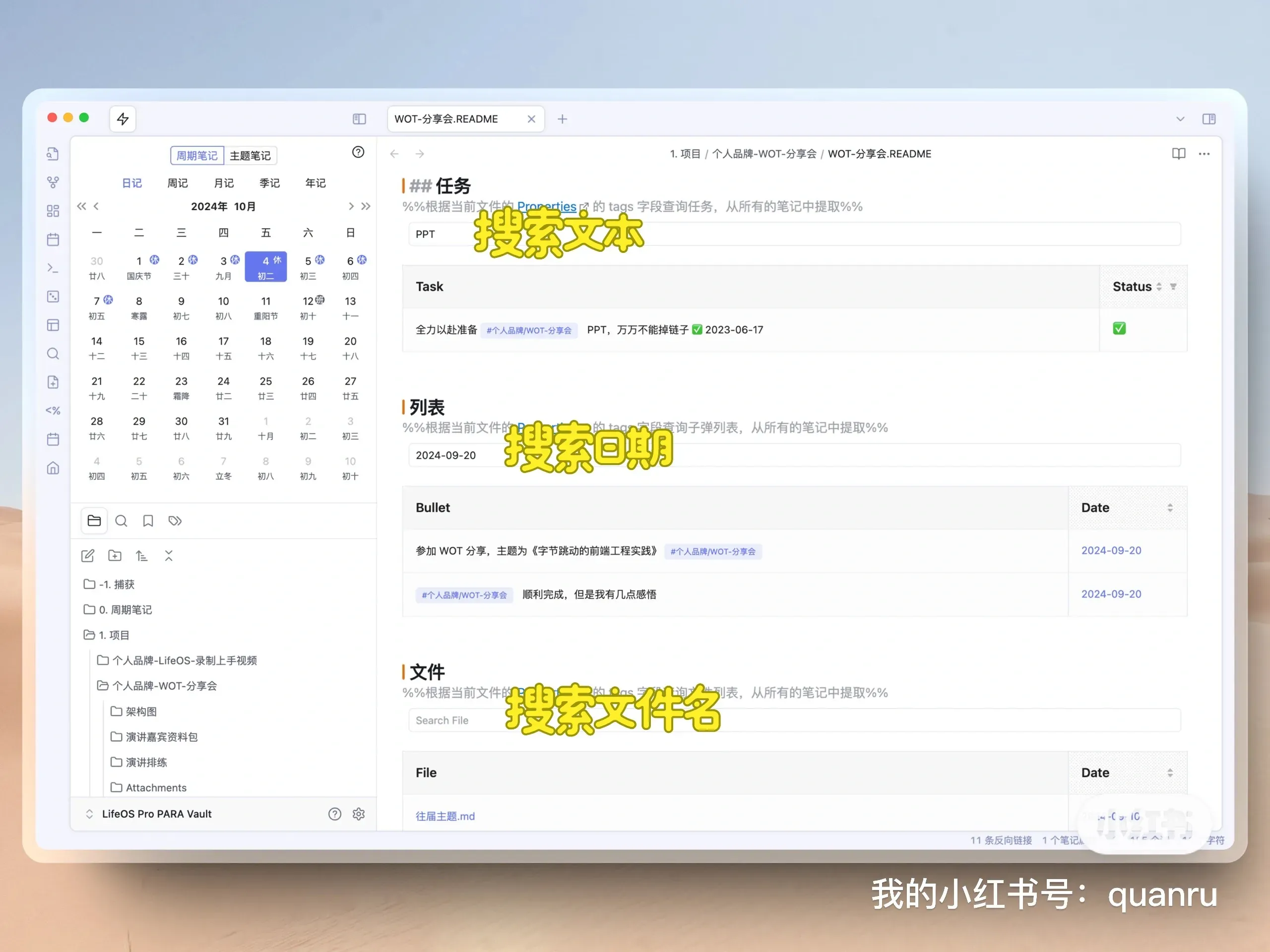The width and height of the screenshot is (1270, 952).
Task: Click the bookmarks icon in sidebar tabs
Action: click(148, 521)
